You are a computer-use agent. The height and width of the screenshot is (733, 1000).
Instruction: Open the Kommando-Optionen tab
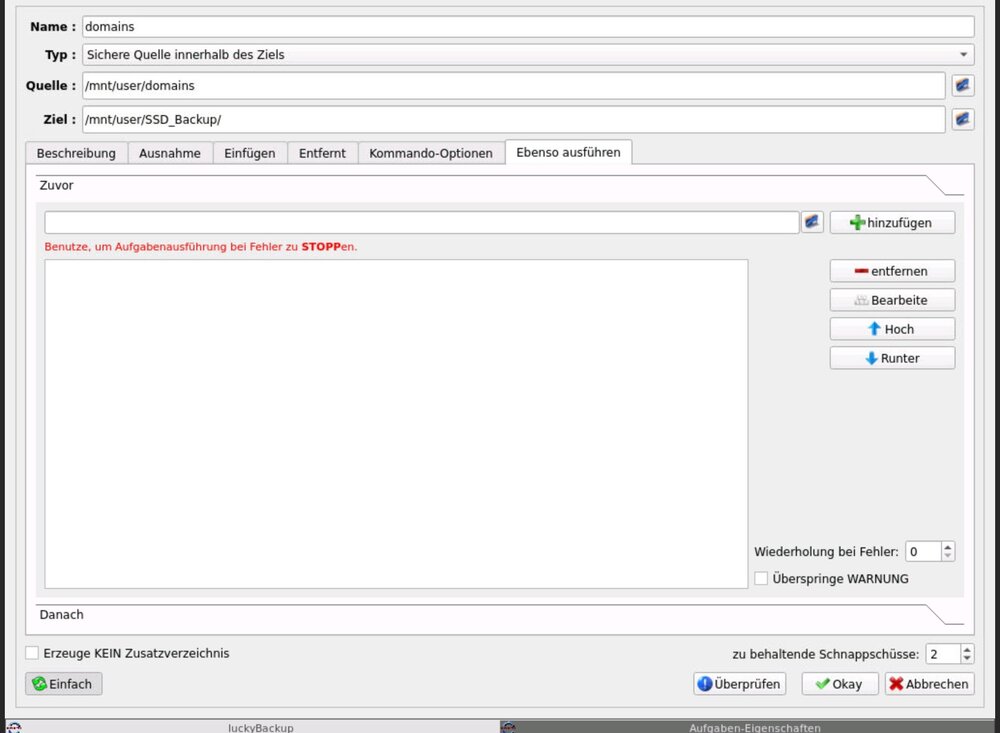tap(431, 153)
